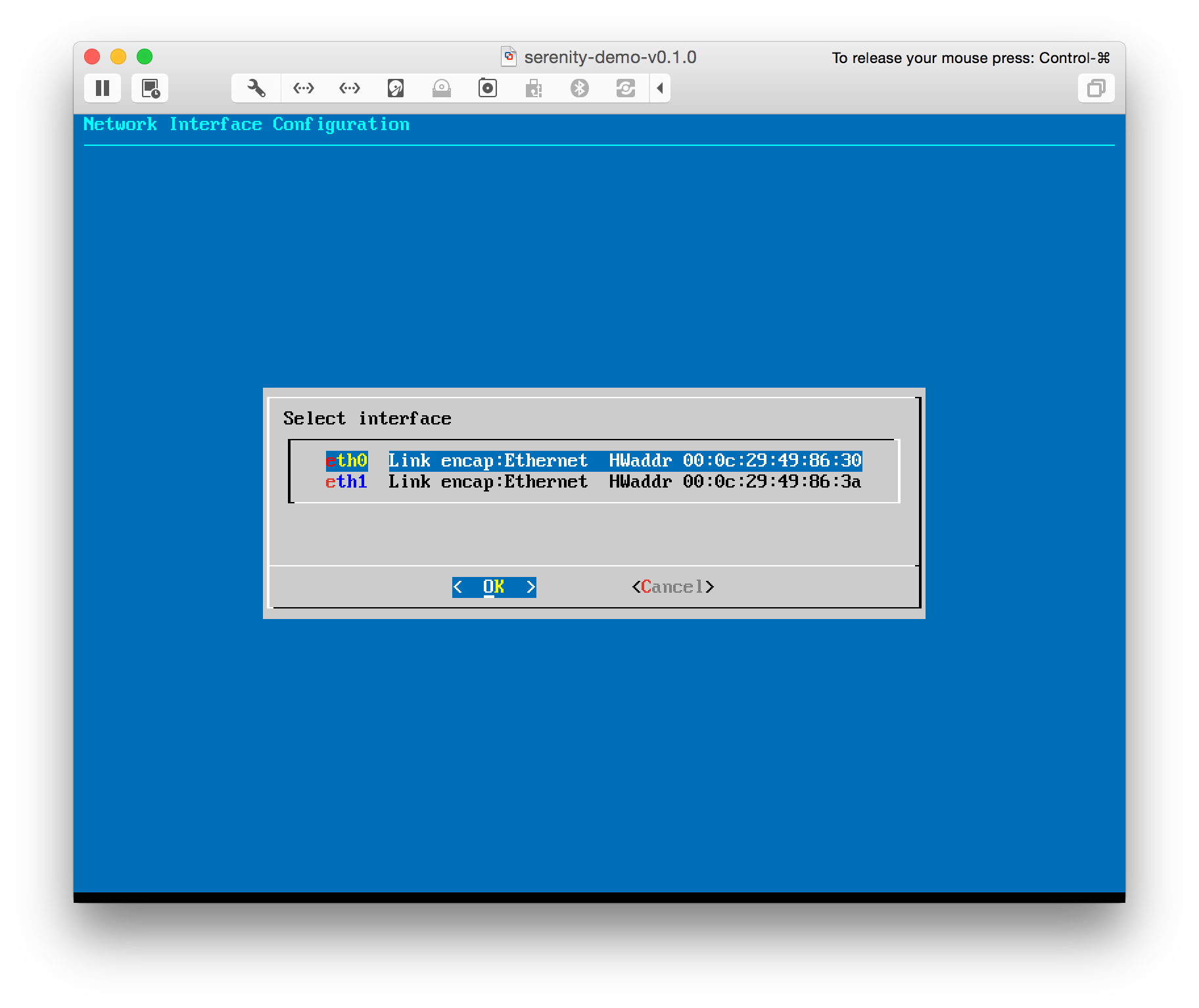Open the hard disk device icon
1199x1008 pixels.
396,88
